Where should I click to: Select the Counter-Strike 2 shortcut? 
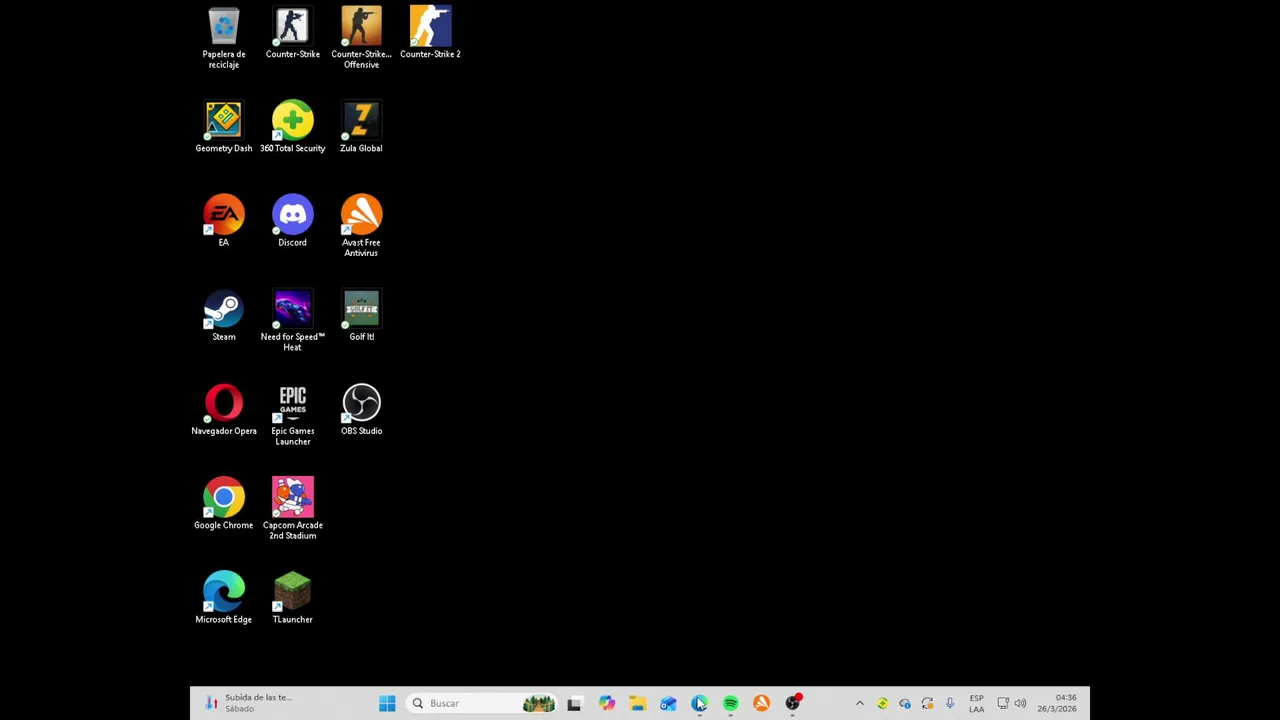[430, 33]
